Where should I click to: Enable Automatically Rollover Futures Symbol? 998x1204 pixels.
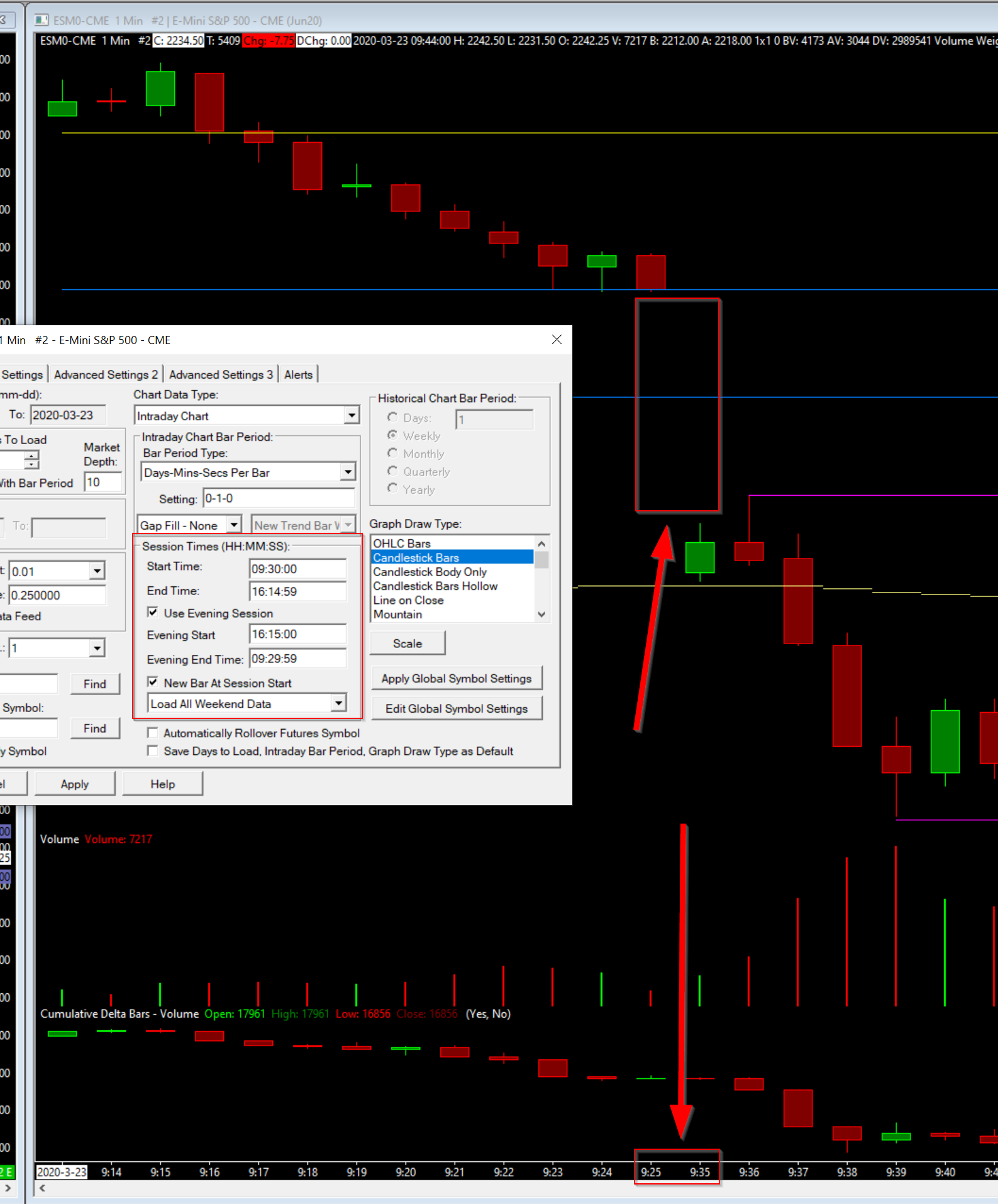(x=152, y=733)
